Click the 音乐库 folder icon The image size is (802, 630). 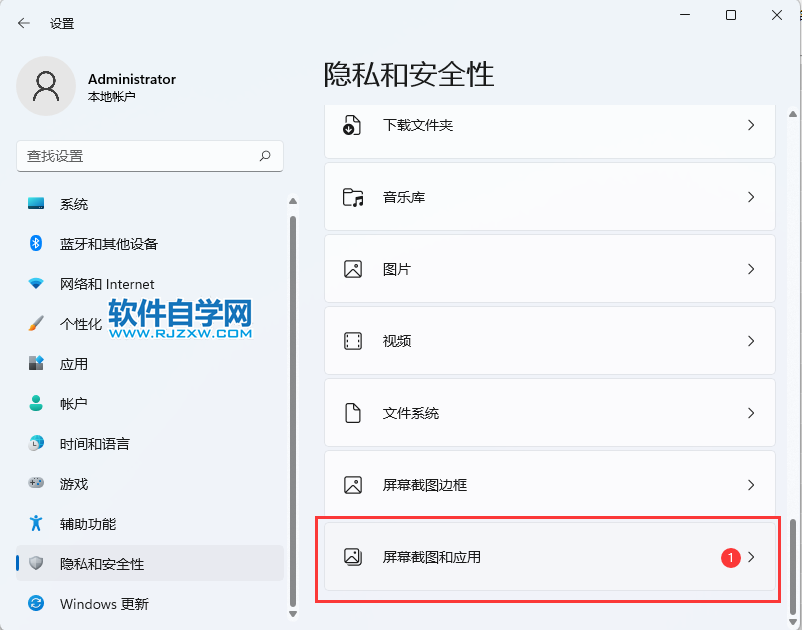pyautogui.click(x=353, y=198)
